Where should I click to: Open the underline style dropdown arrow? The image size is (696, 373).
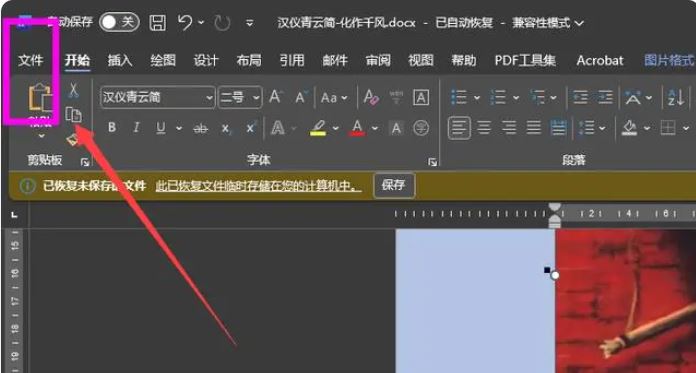pos(179,129)
